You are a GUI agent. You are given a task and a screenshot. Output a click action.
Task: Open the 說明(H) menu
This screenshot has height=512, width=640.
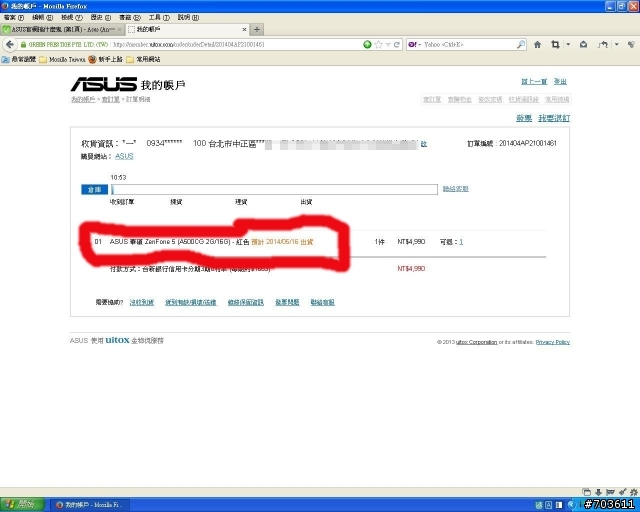point(188,18)
